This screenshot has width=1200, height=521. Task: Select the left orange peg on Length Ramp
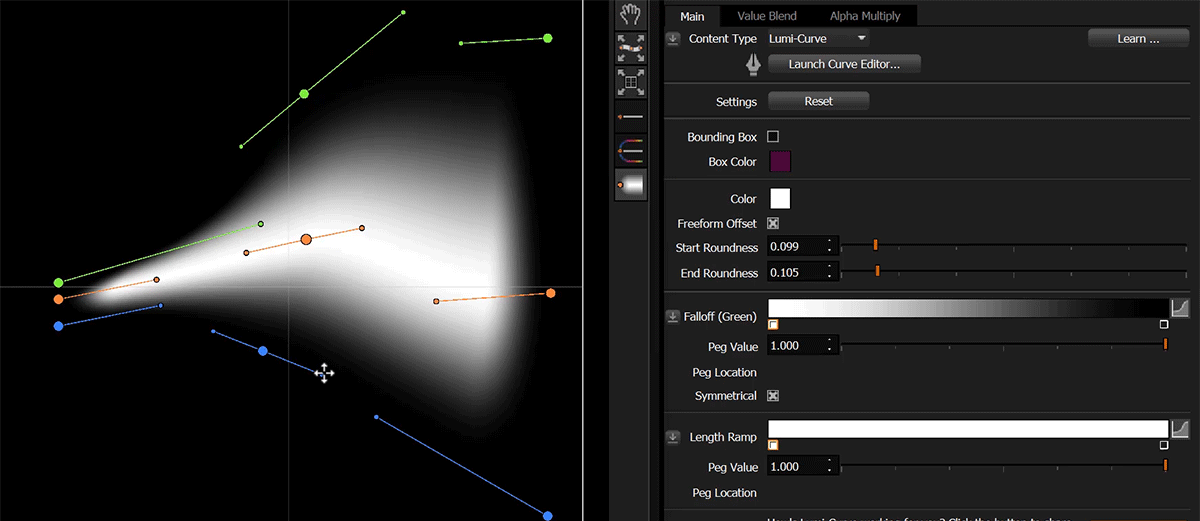773,445
